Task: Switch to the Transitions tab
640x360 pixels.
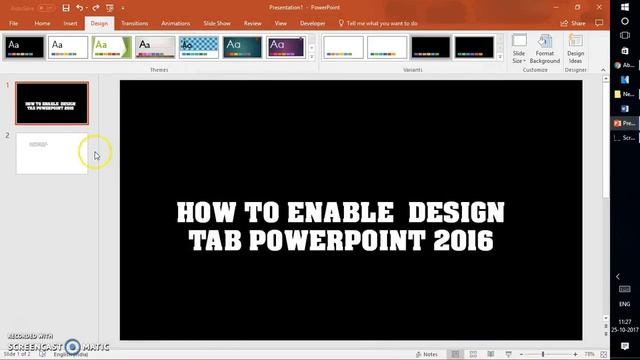Action: tap(135, 23)
